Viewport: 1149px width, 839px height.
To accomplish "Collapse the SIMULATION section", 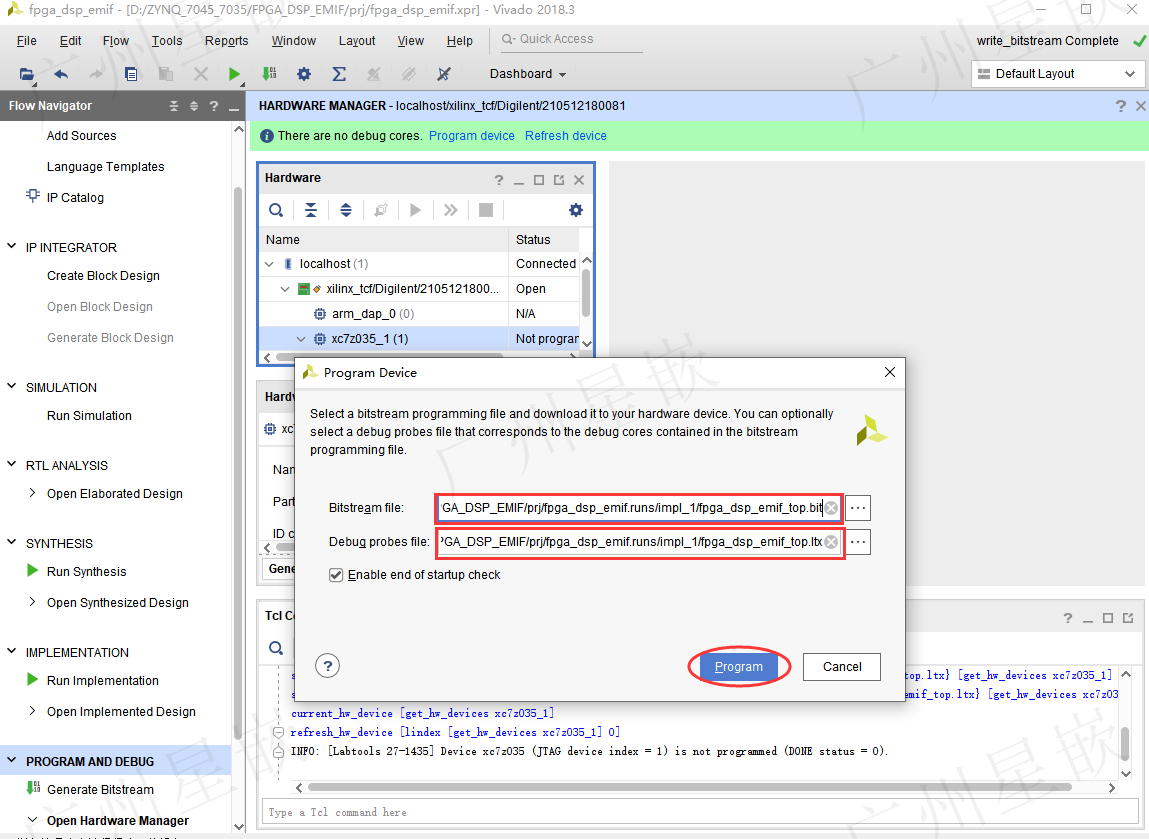I will point(12,387).
